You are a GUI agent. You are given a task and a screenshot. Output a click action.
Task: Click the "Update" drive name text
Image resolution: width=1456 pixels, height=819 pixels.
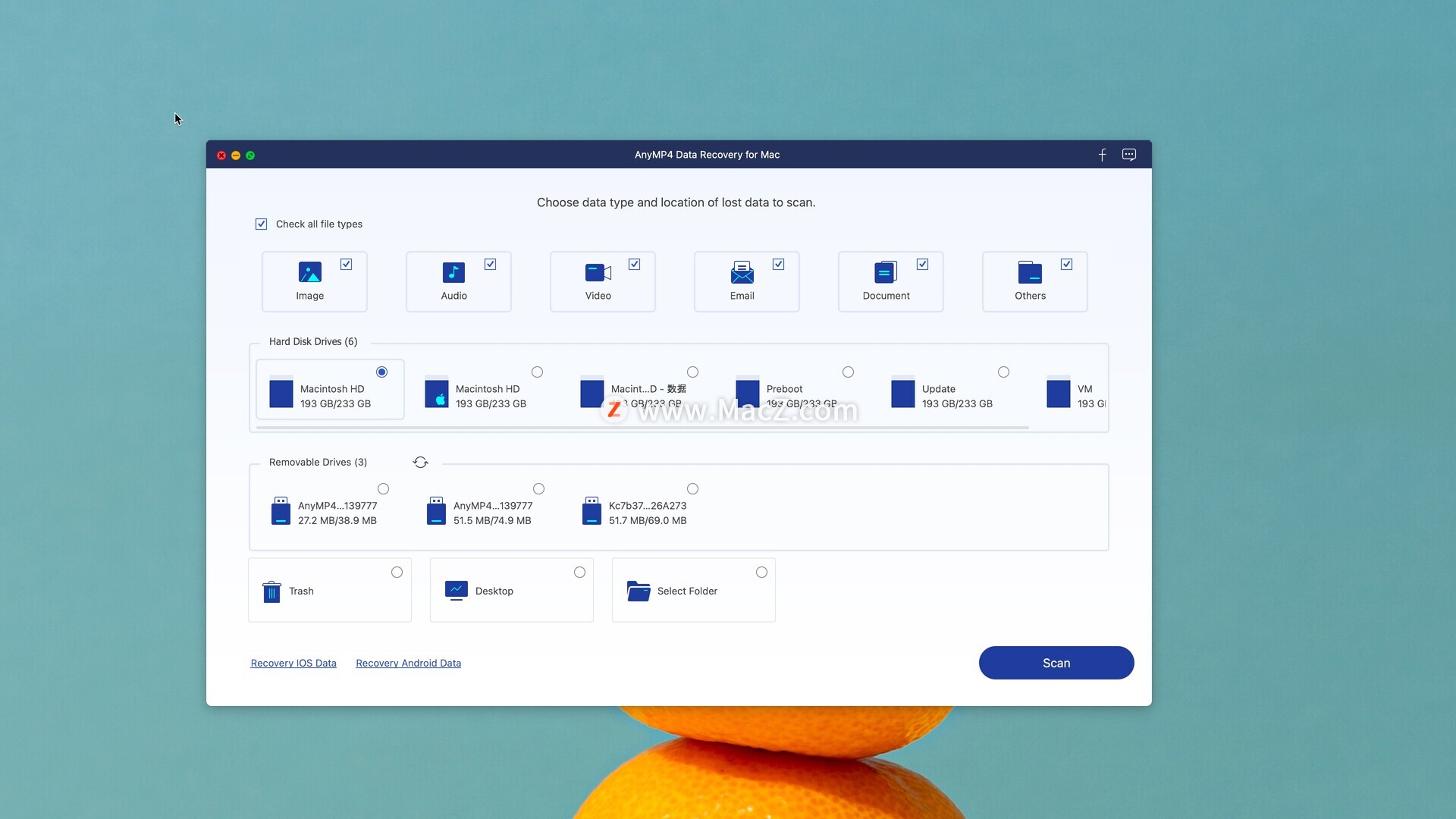pyautogui.click(x=938, y=389)
